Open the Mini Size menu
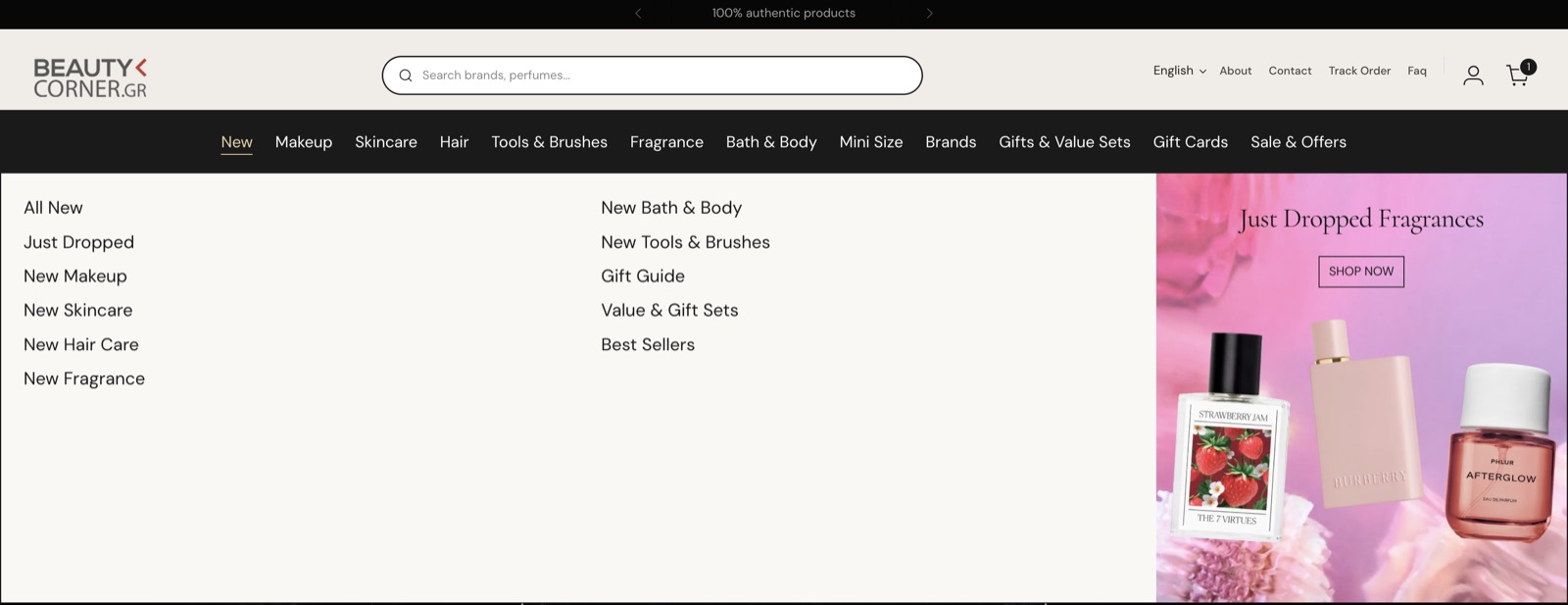This screenshot has width=1568, height=605. [x=871, y=142]
